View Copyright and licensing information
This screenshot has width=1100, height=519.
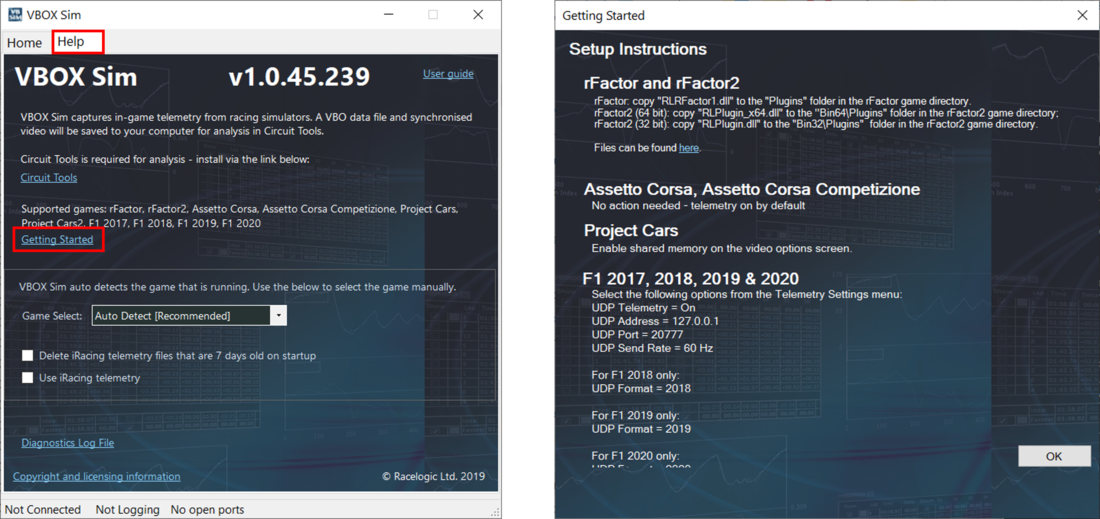97,476
